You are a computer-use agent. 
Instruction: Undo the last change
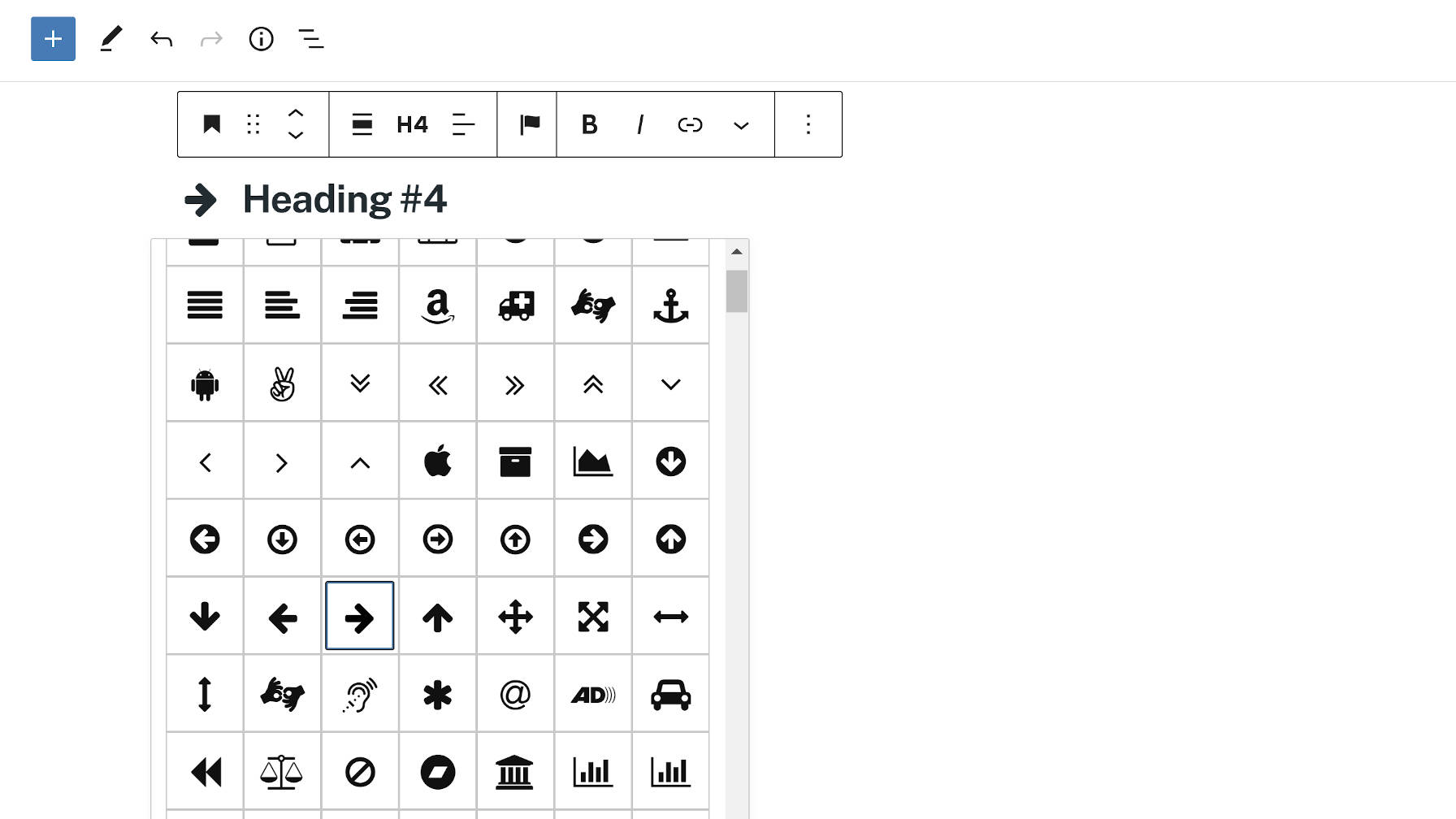pyautogui.click(x=161, y=38)
